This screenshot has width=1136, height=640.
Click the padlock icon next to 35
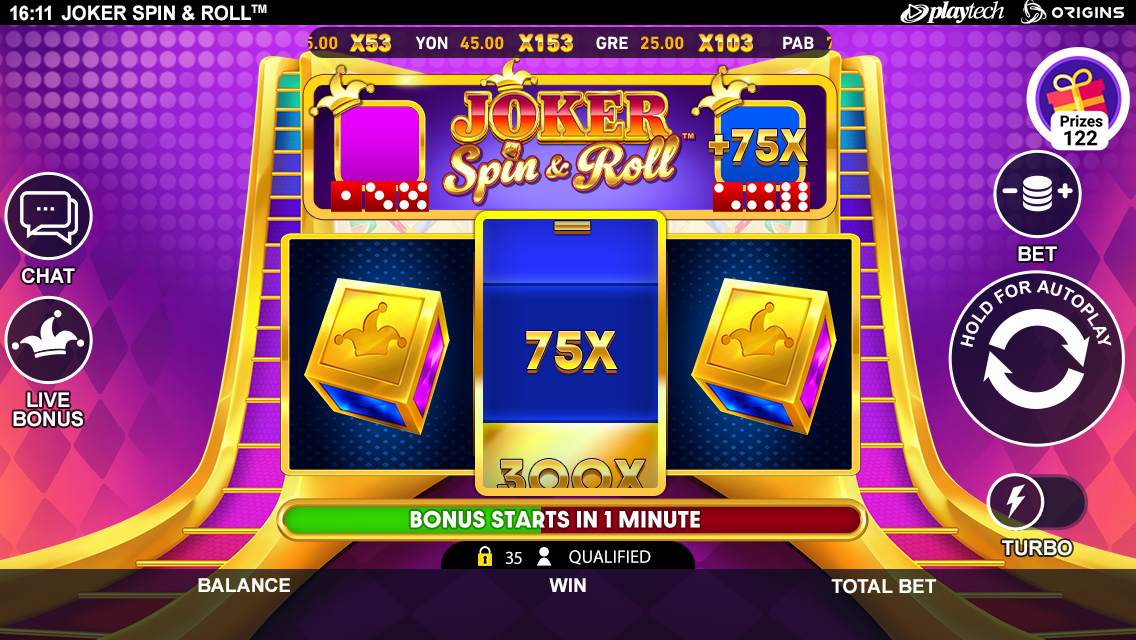point(485,557)
